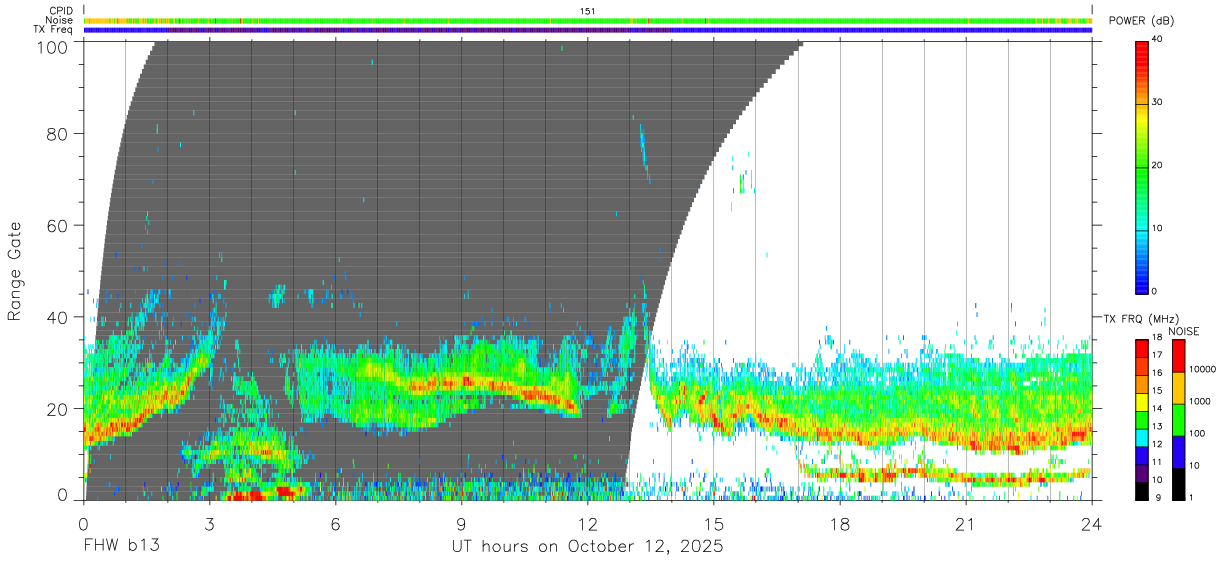Click the 100 tick on Range Gate axis
1228x567 pixels.
[x=54, y=46]
